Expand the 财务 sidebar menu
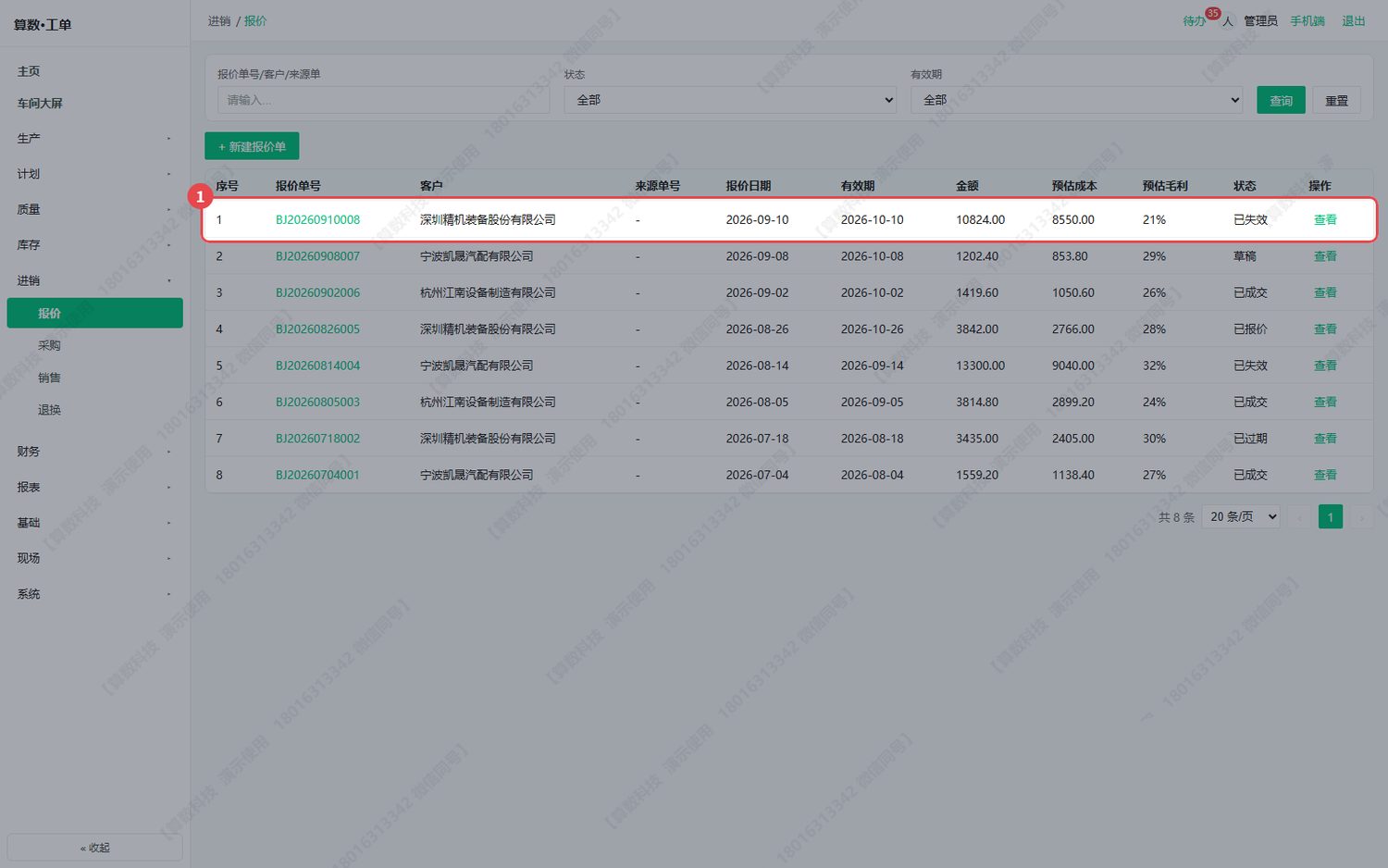 [94, 452]
